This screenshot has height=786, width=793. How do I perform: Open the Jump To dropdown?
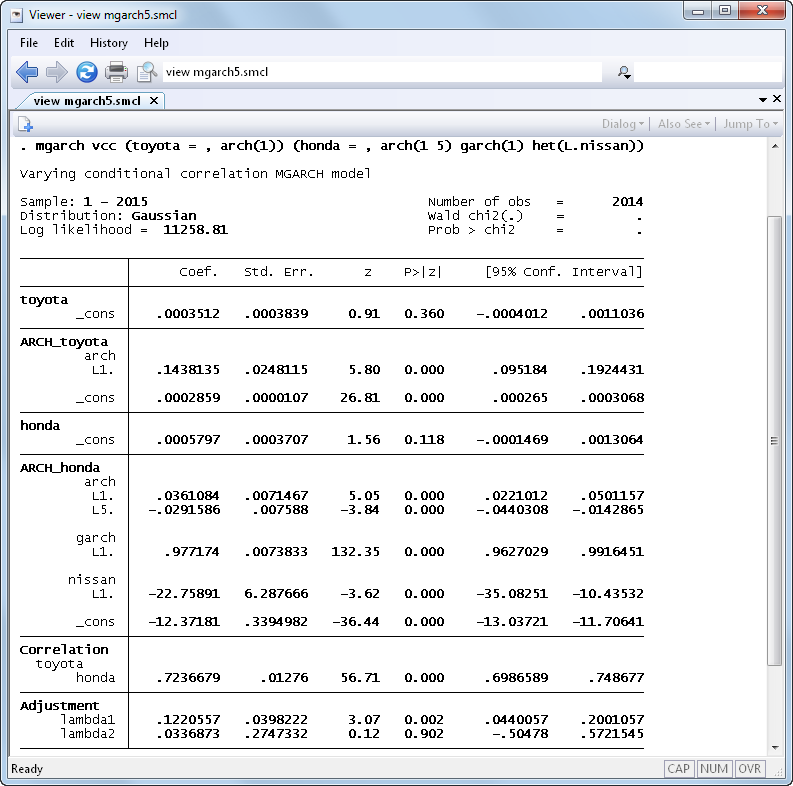(x=750, y=124)
